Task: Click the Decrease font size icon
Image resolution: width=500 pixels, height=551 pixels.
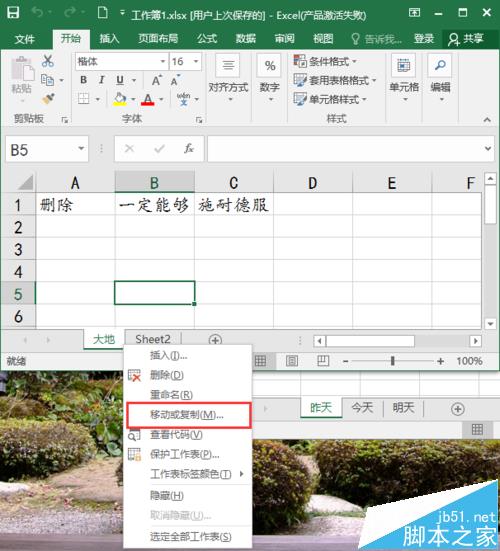Action: [175, 80]
